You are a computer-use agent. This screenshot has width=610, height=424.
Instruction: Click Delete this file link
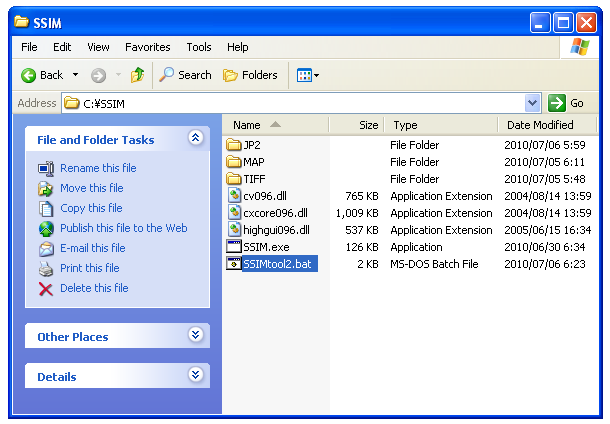[94, 288]
